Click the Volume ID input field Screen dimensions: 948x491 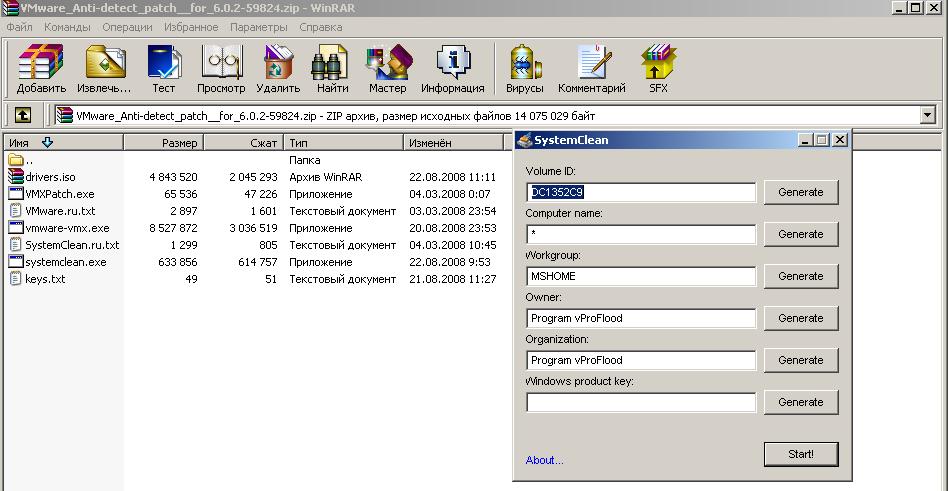click(641, 192)
